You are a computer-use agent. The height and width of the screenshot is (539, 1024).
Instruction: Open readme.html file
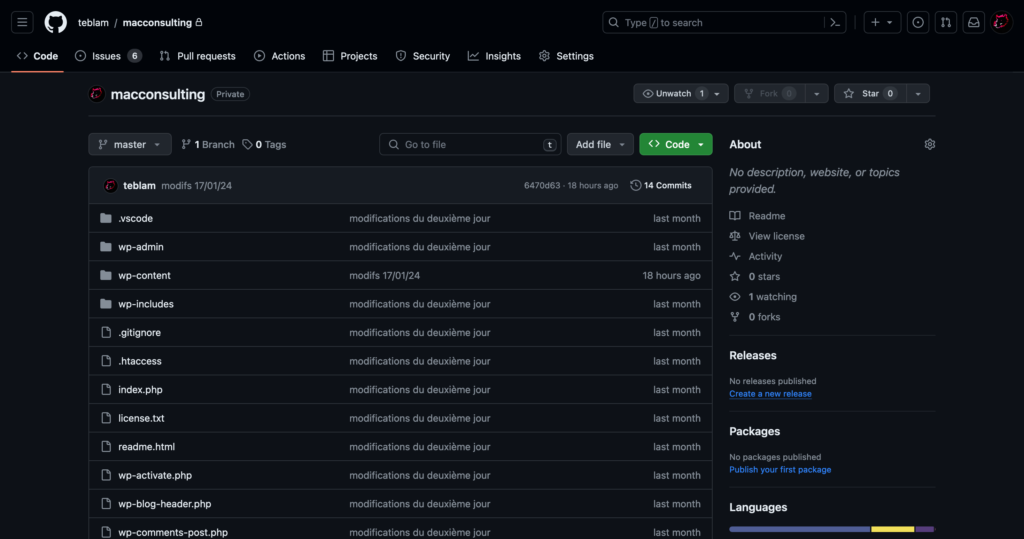pyautogui.click(x=146, y=447)
